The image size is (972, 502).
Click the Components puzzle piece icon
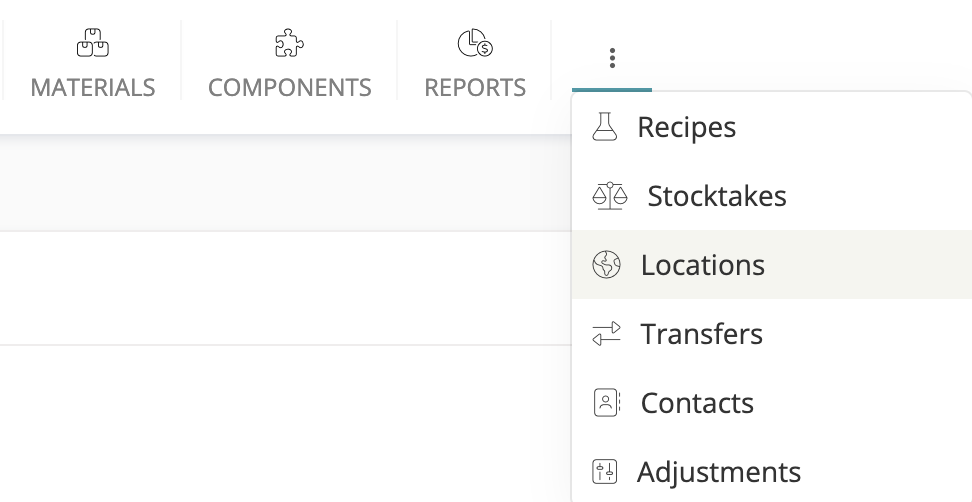[289, 43]
